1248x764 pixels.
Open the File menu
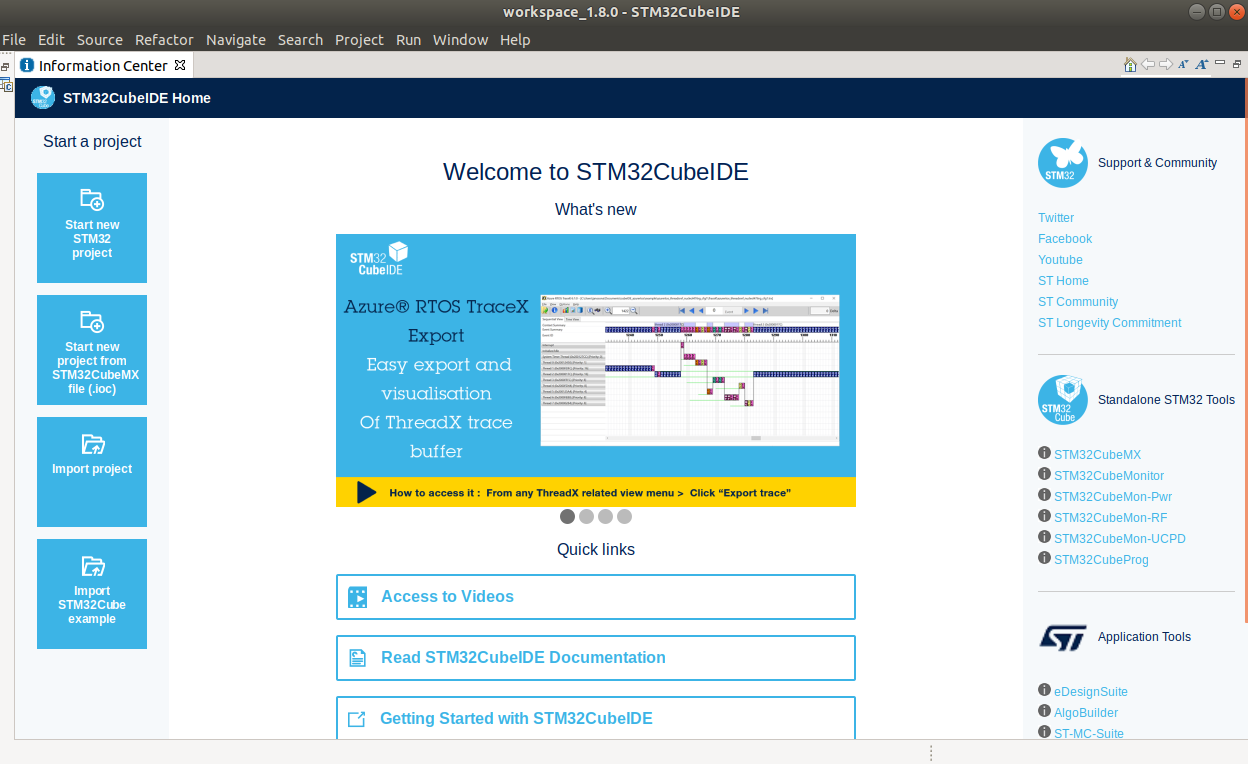(x=14, y=40)
